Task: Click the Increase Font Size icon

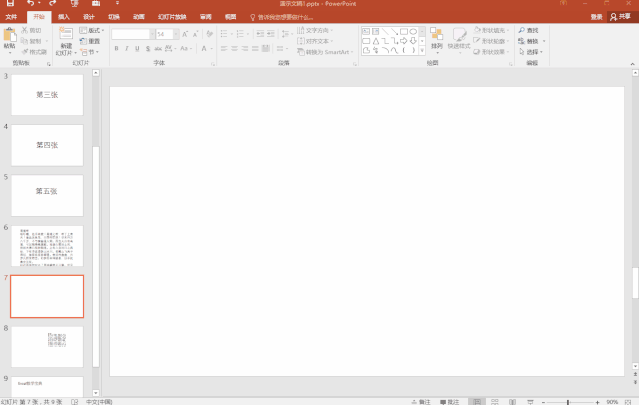Action: coord(185,34)
